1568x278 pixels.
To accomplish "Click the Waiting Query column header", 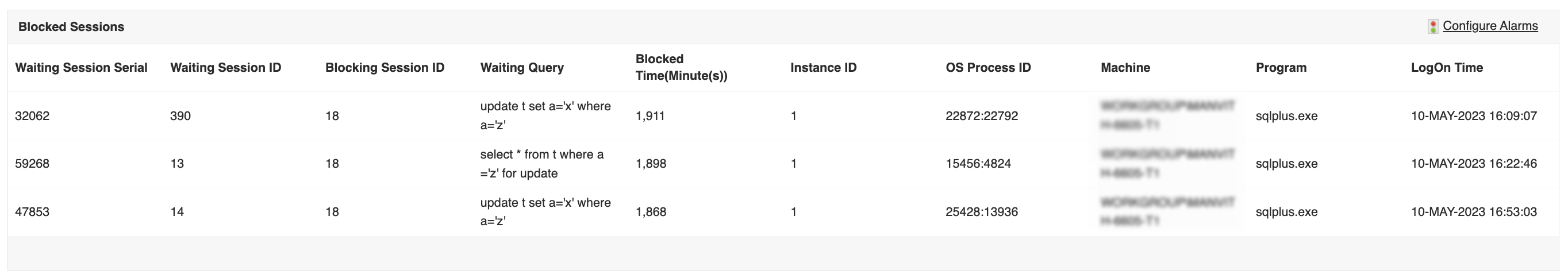I will tap(522, 68).
